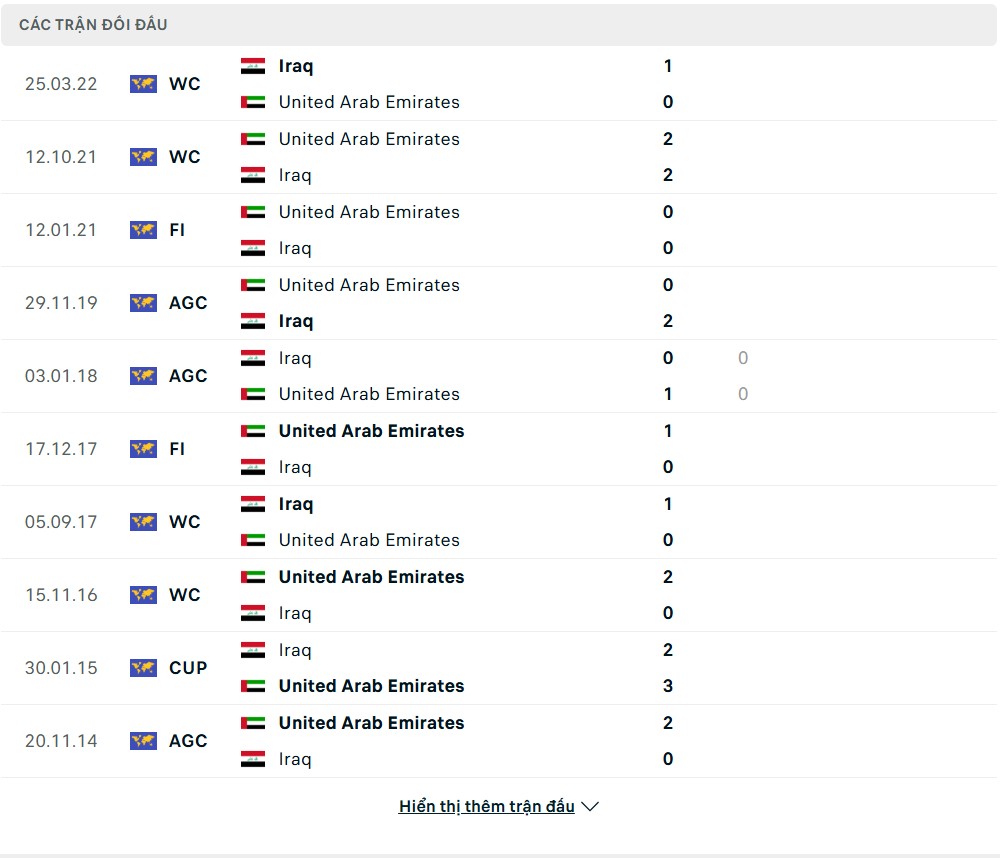Viewport: 1000px width, 858px height.
Task: Click the WC label on 05.09.17 match
Action: click(185, 522)
